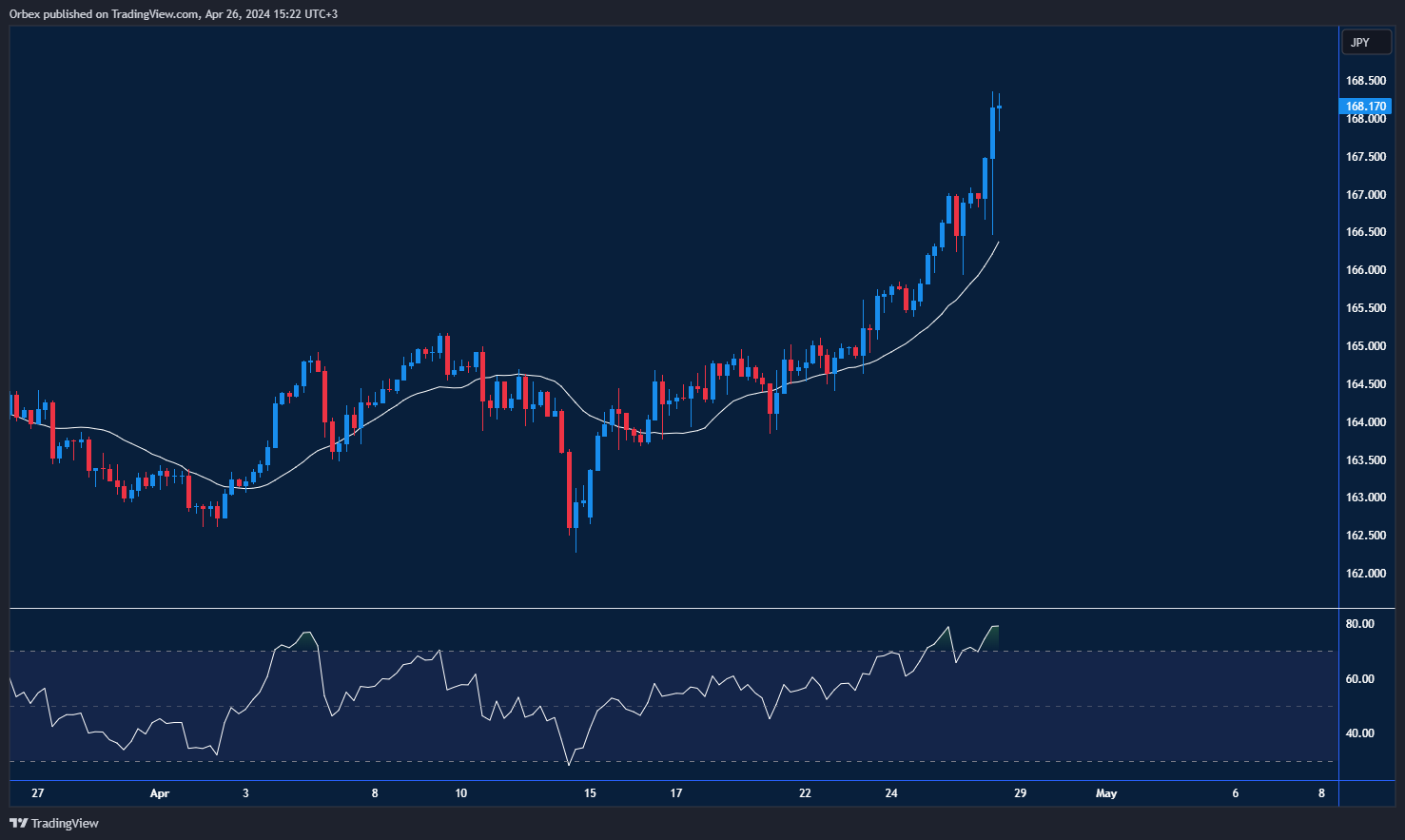
Task: Click the 29 date label on the timeline
Action: (1020, 792)
